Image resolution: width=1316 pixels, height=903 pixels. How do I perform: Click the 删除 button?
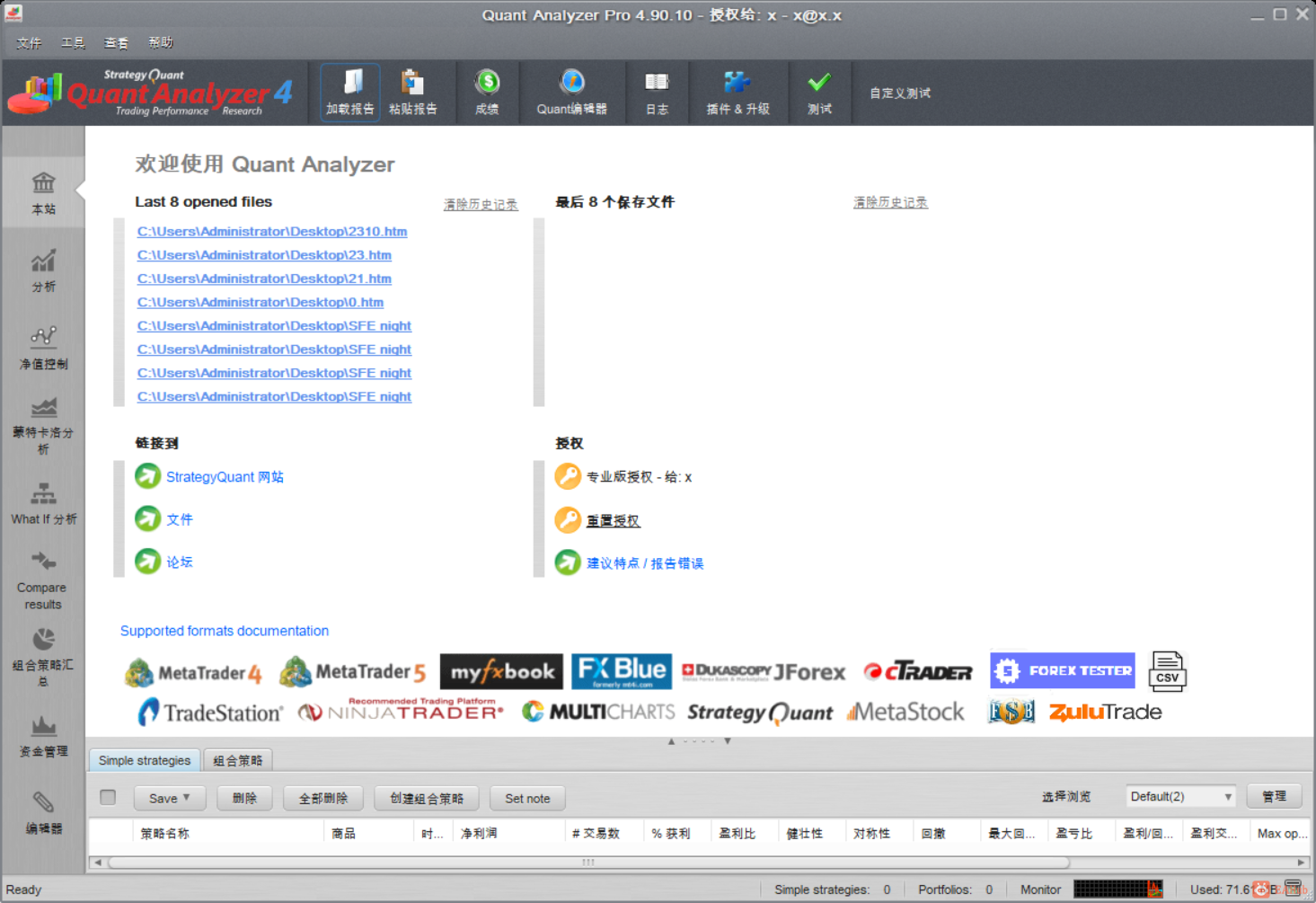(x=244, y=798)
